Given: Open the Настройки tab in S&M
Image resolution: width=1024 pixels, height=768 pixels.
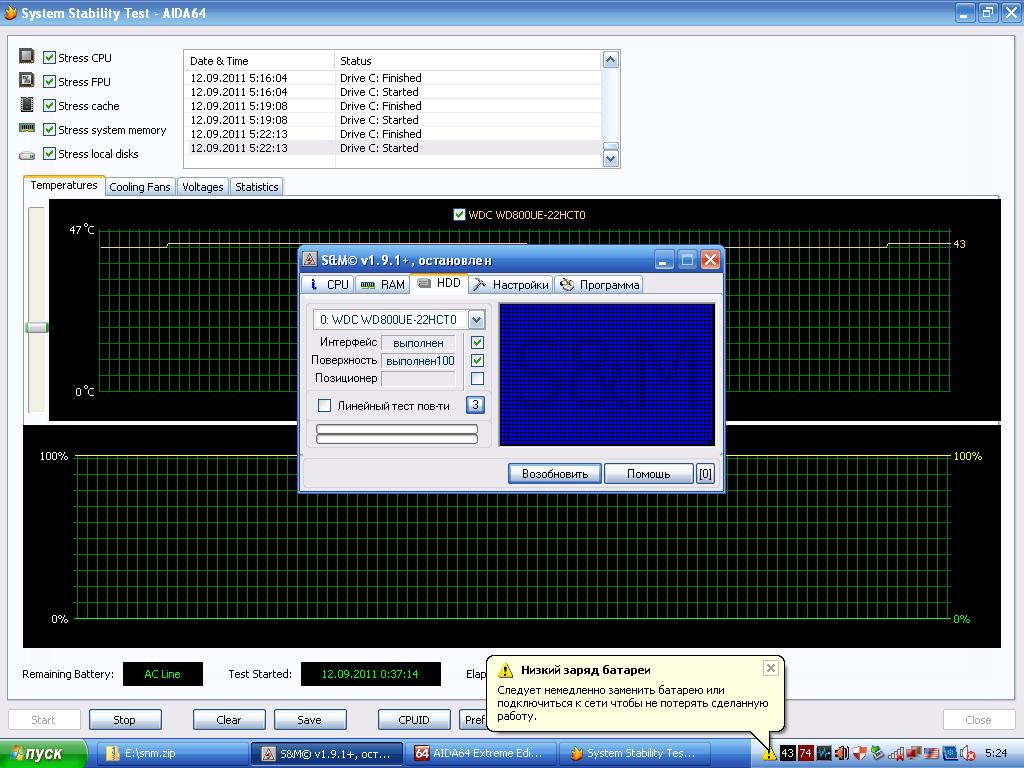Looking at the screenshot, I should 511,285.
